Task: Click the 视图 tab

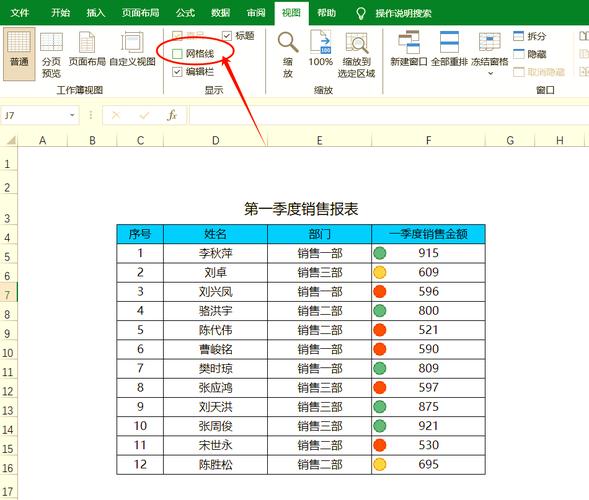Action: (x=291, y=13)
